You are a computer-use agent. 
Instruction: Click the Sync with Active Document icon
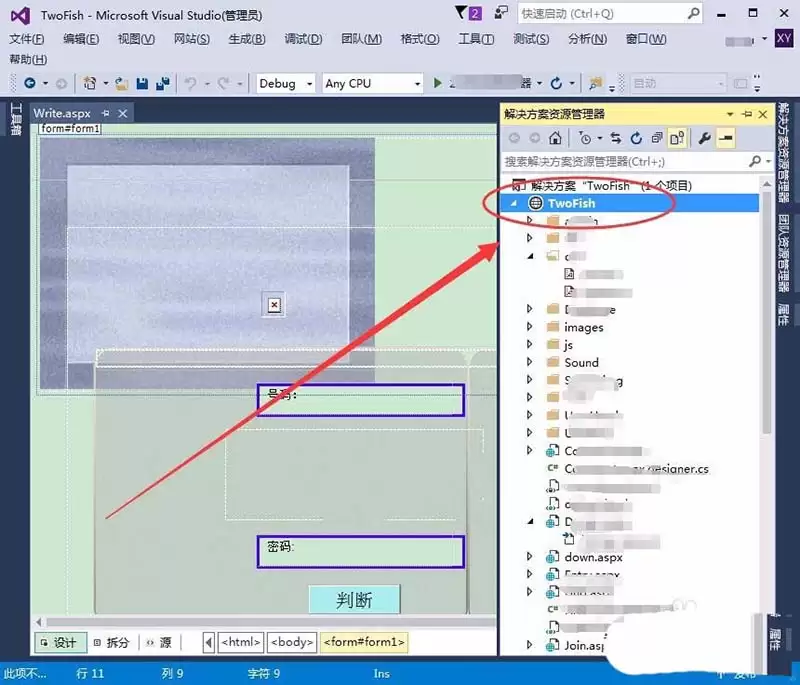[615, 138]
